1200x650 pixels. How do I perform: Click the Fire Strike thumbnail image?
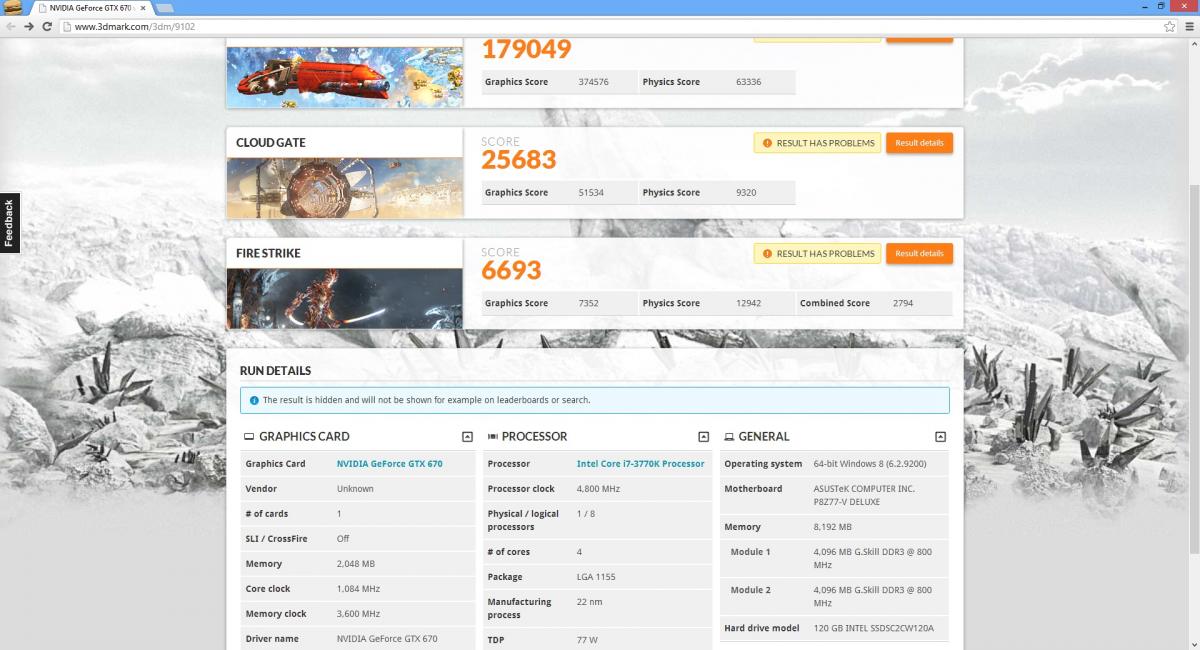pos(345,298)
